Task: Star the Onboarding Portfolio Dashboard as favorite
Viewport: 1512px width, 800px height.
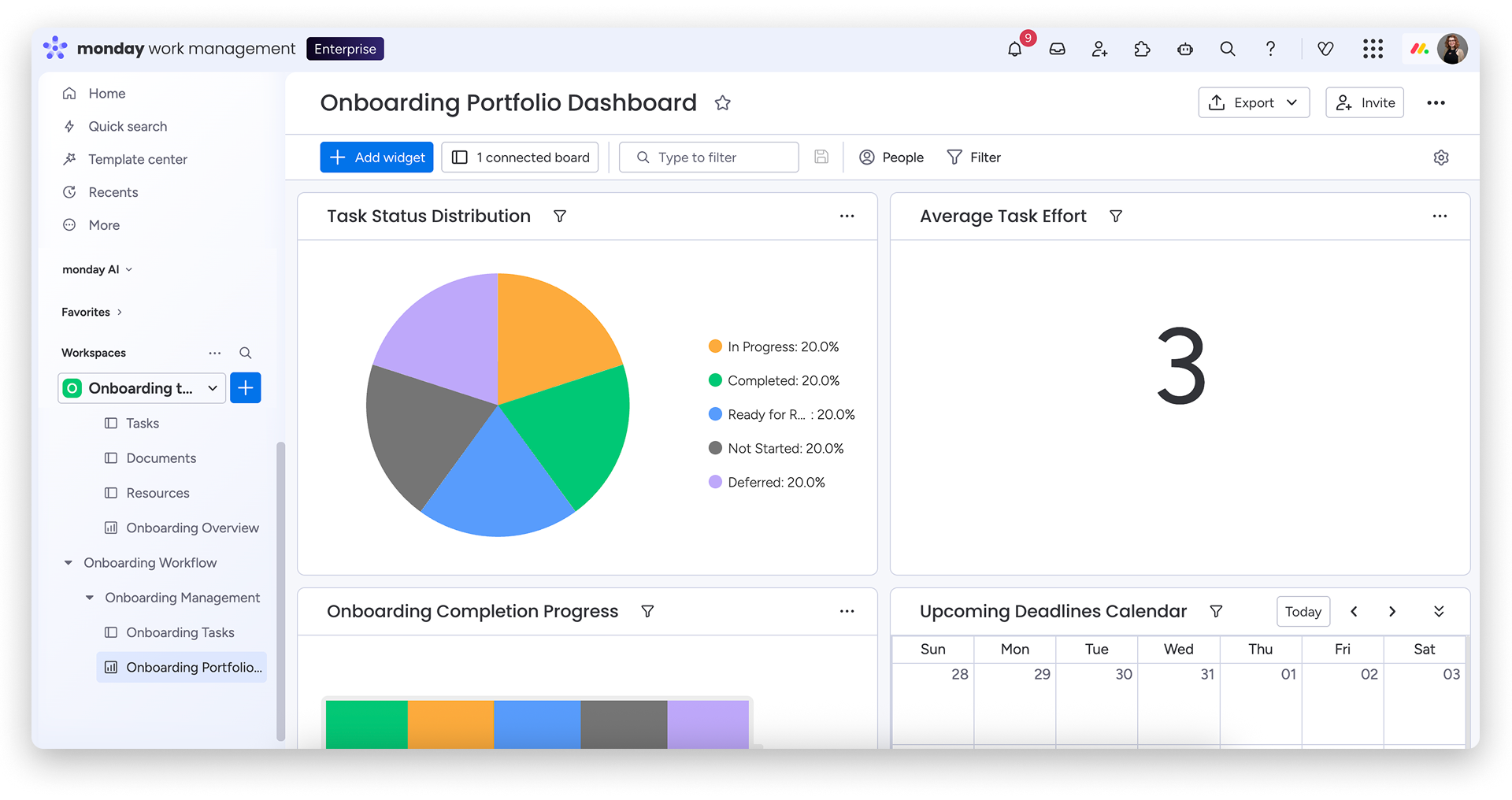Action: tap(722, 103)
